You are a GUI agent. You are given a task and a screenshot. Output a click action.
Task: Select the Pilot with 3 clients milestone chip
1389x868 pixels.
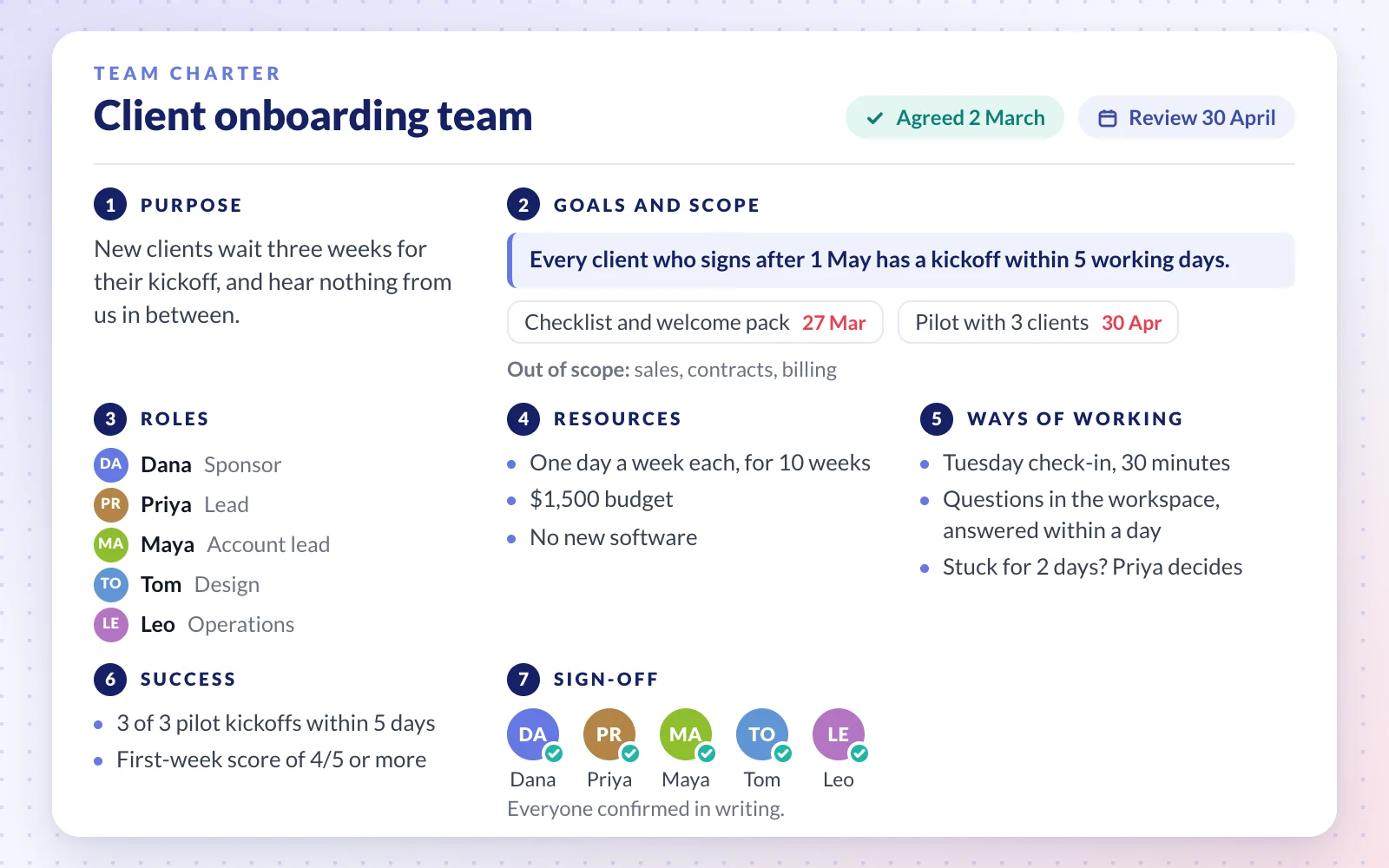pyautogui.click(x=1038, y=322)
